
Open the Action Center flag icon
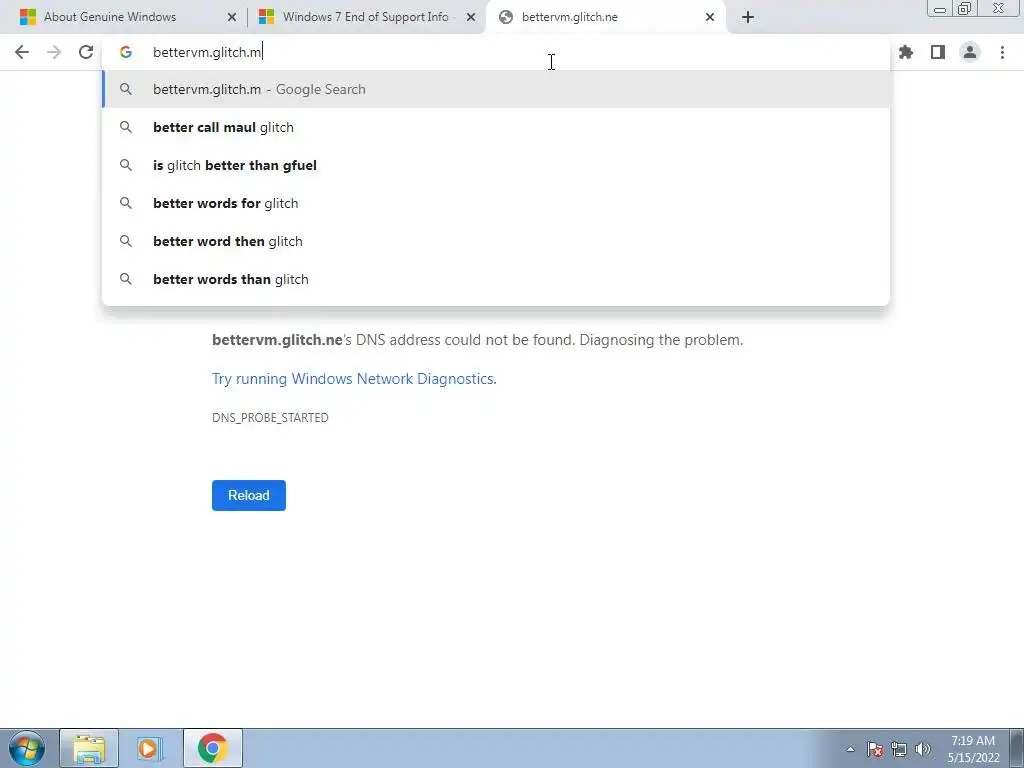tap(875, 749)
